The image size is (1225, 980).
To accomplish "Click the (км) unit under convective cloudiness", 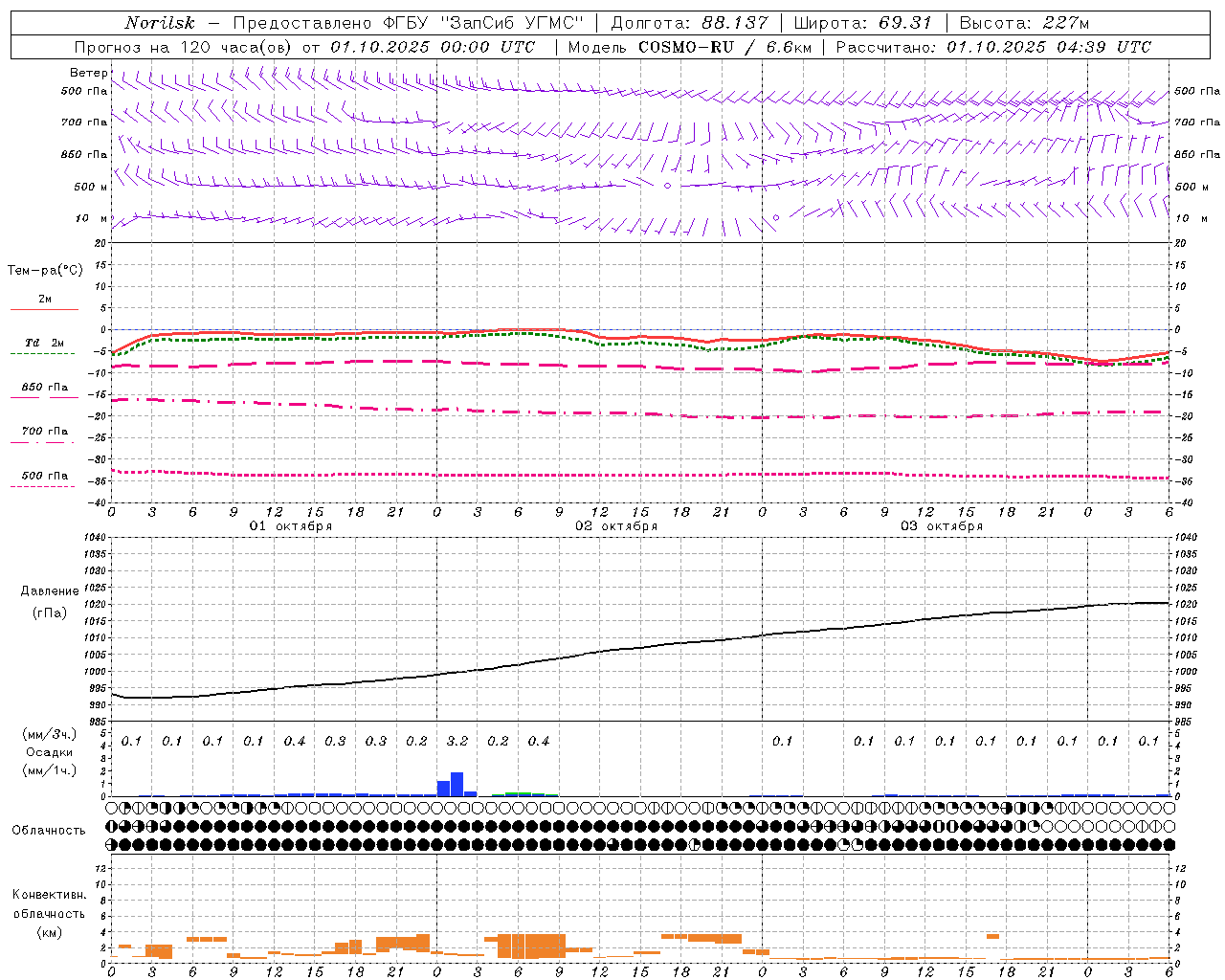I will point(49,932).
